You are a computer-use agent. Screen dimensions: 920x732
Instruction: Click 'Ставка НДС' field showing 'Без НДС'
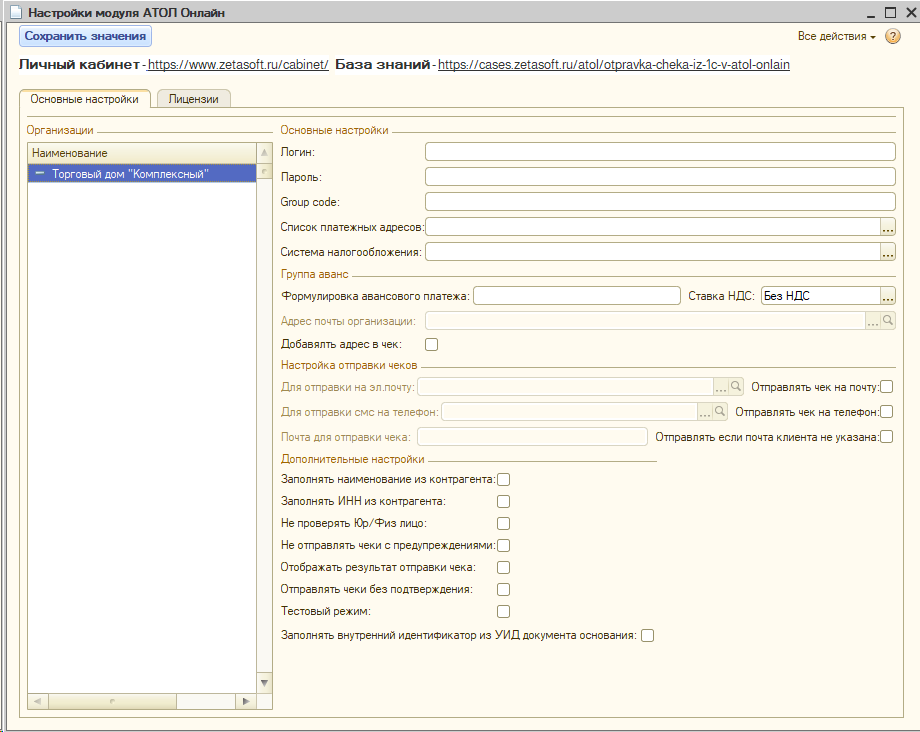click(x=820, y=296)
